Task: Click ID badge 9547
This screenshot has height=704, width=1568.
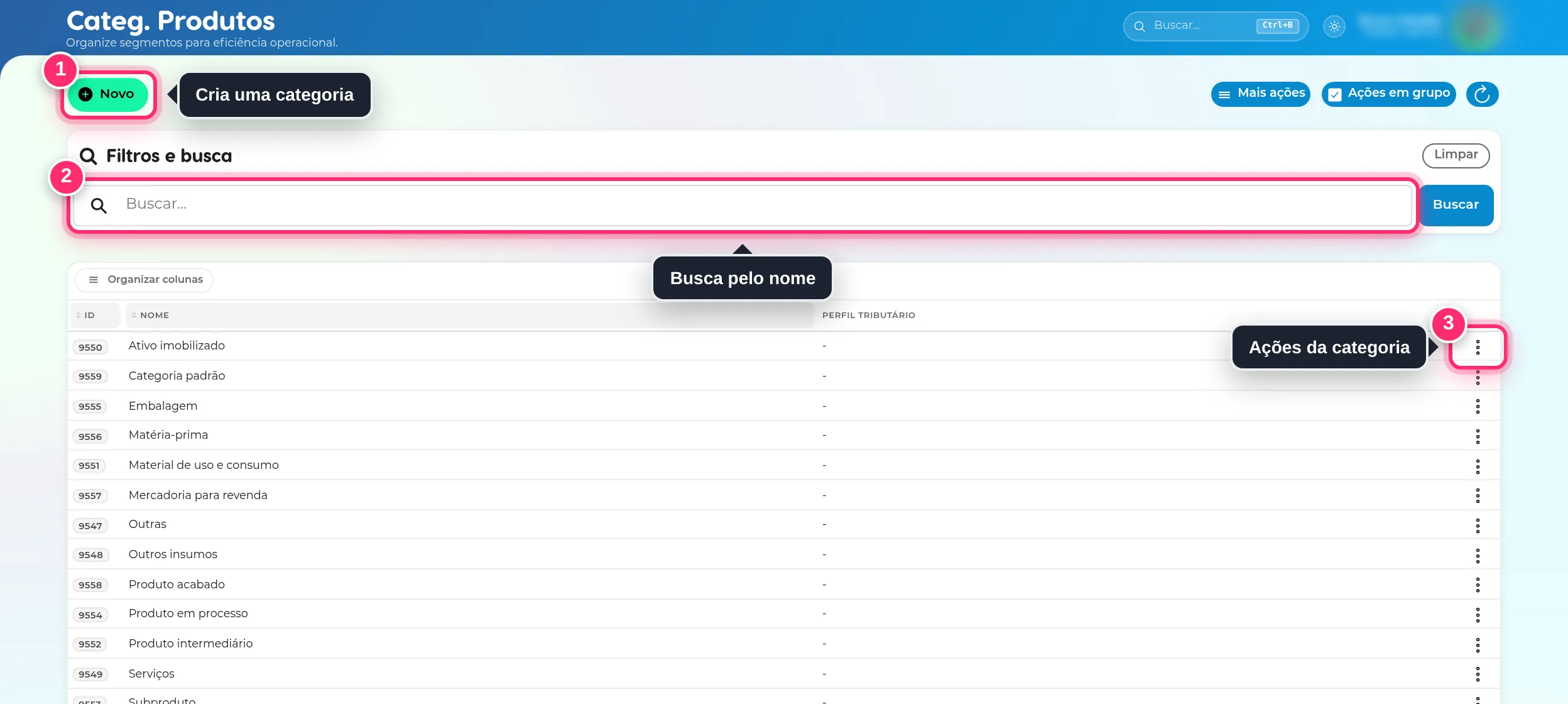Action: click(90, 526)
